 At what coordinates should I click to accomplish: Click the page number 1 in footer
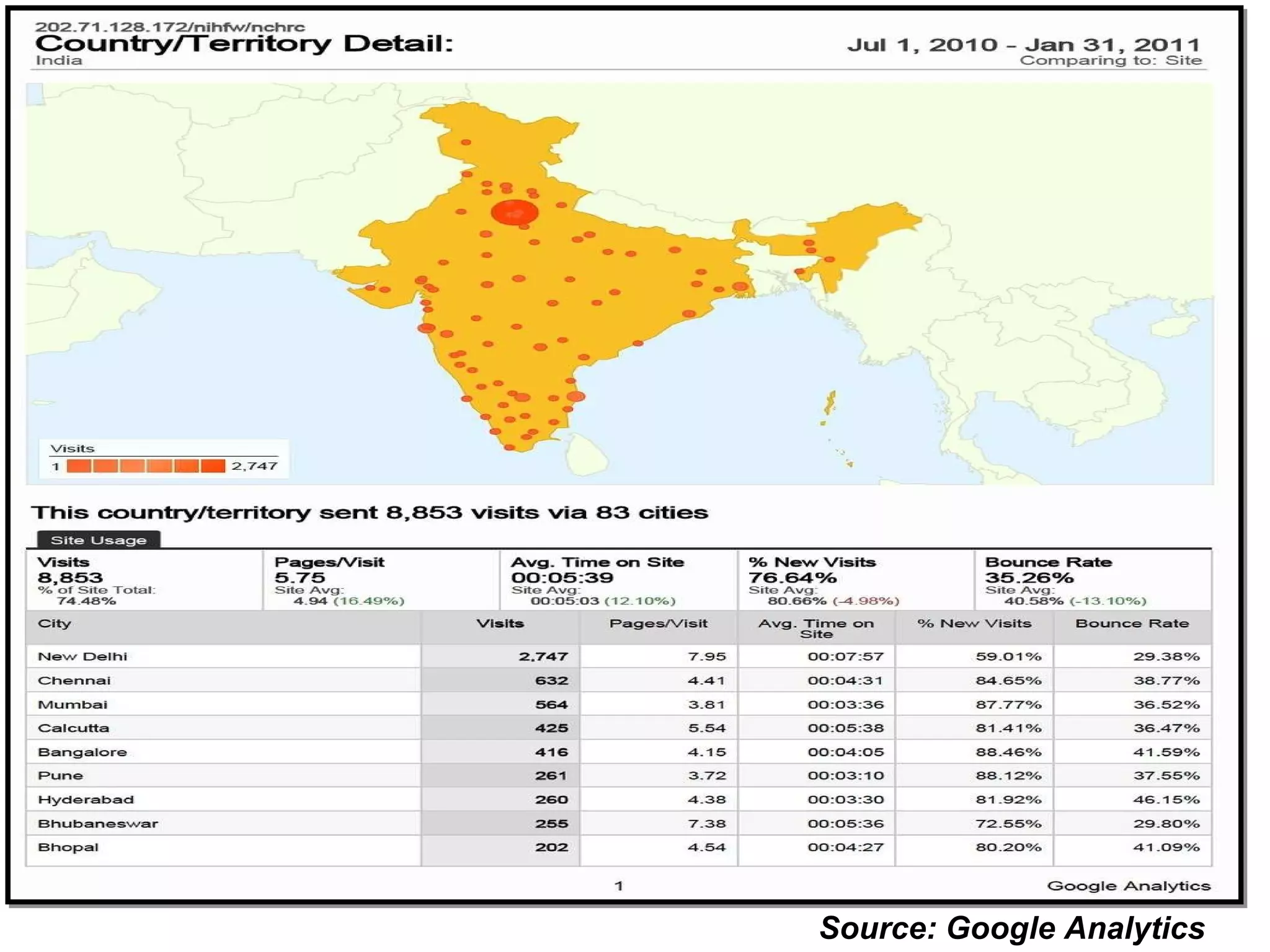[618, 886]
